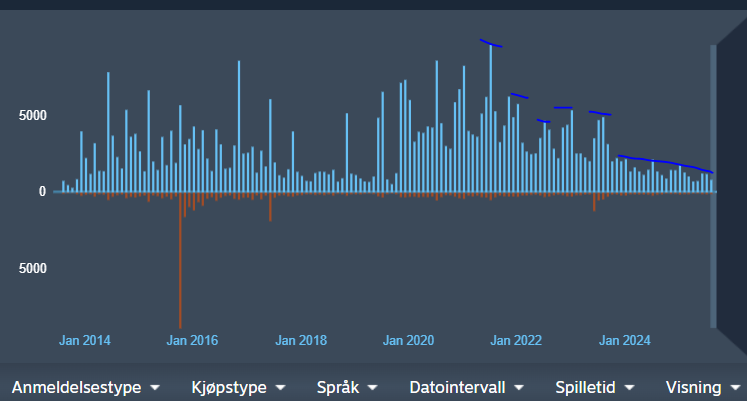Screen dimensions: 747x401
Task: Click the arrow icon beside Spilletid
Action: [x=637, y=387]
